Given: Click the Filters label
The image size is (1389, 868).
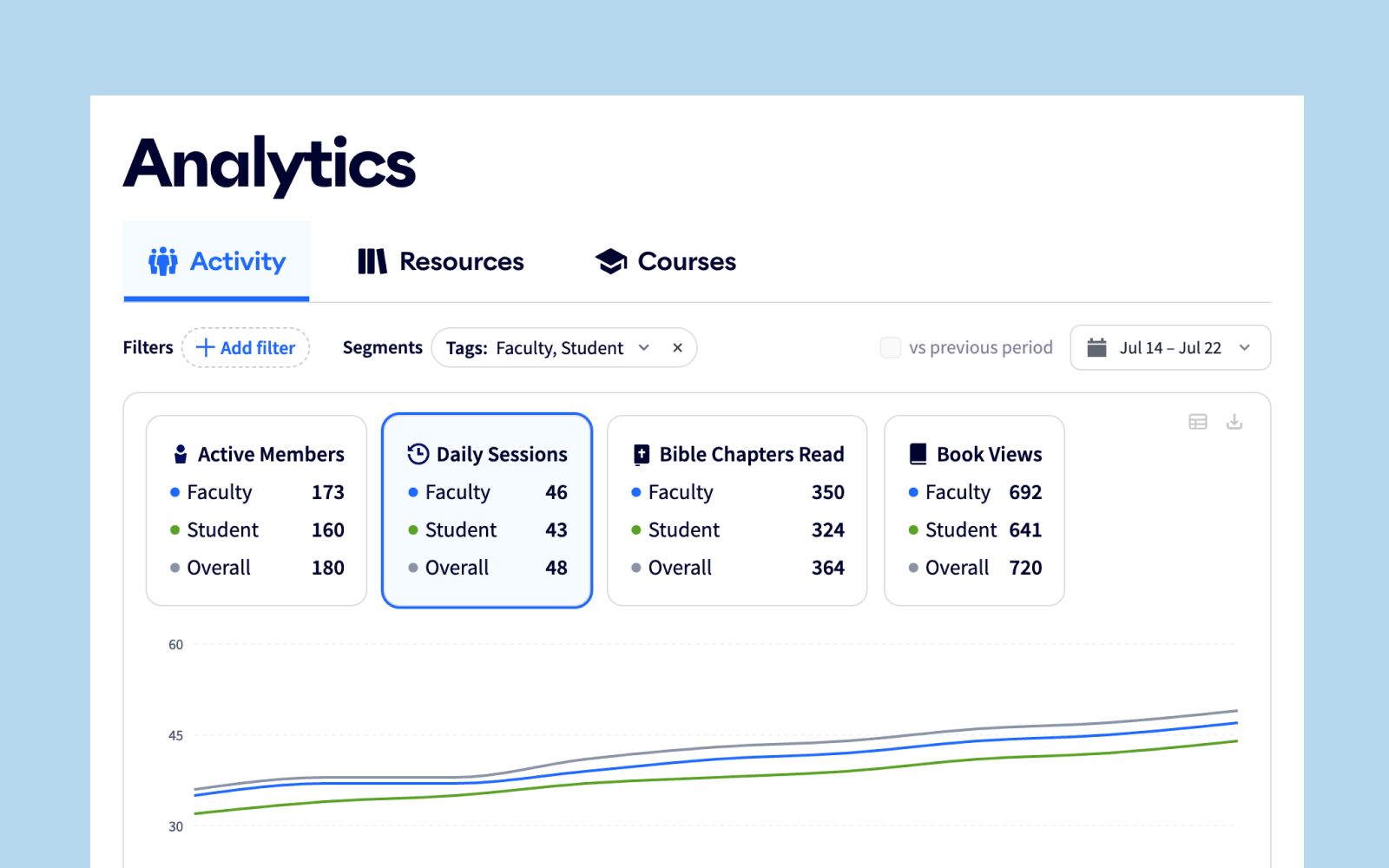Looking at the screenshot, I should pyautogui.click(x=148, y=347).
